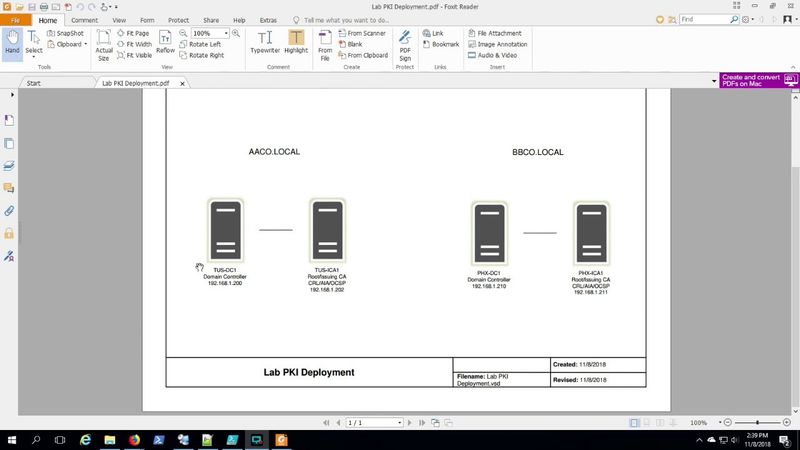Create PDF From File
The image size is (800, 450).
coord(325,45)
